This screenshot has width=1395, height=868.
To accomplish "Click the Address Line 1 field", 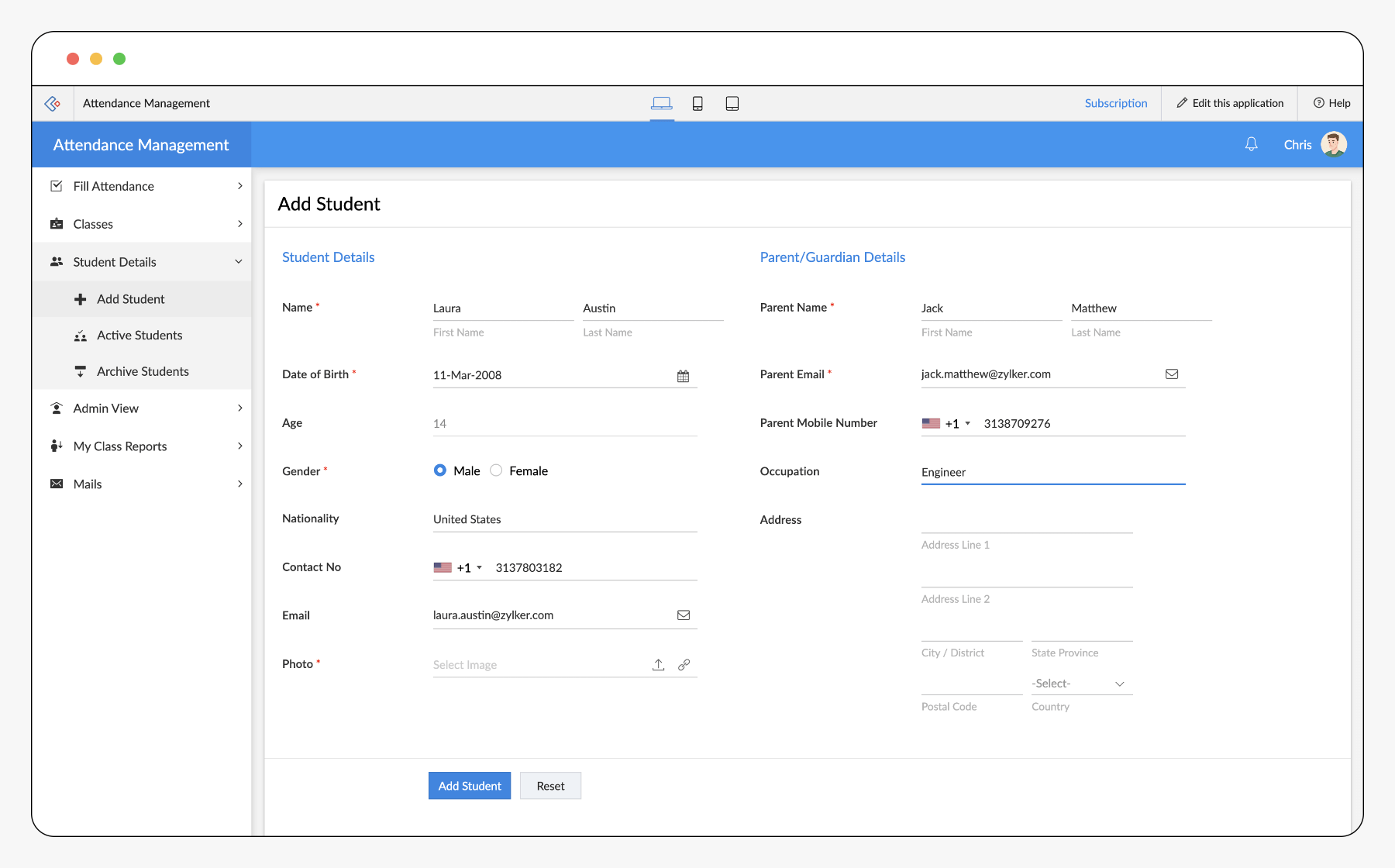I will (x=1026, y=522).
